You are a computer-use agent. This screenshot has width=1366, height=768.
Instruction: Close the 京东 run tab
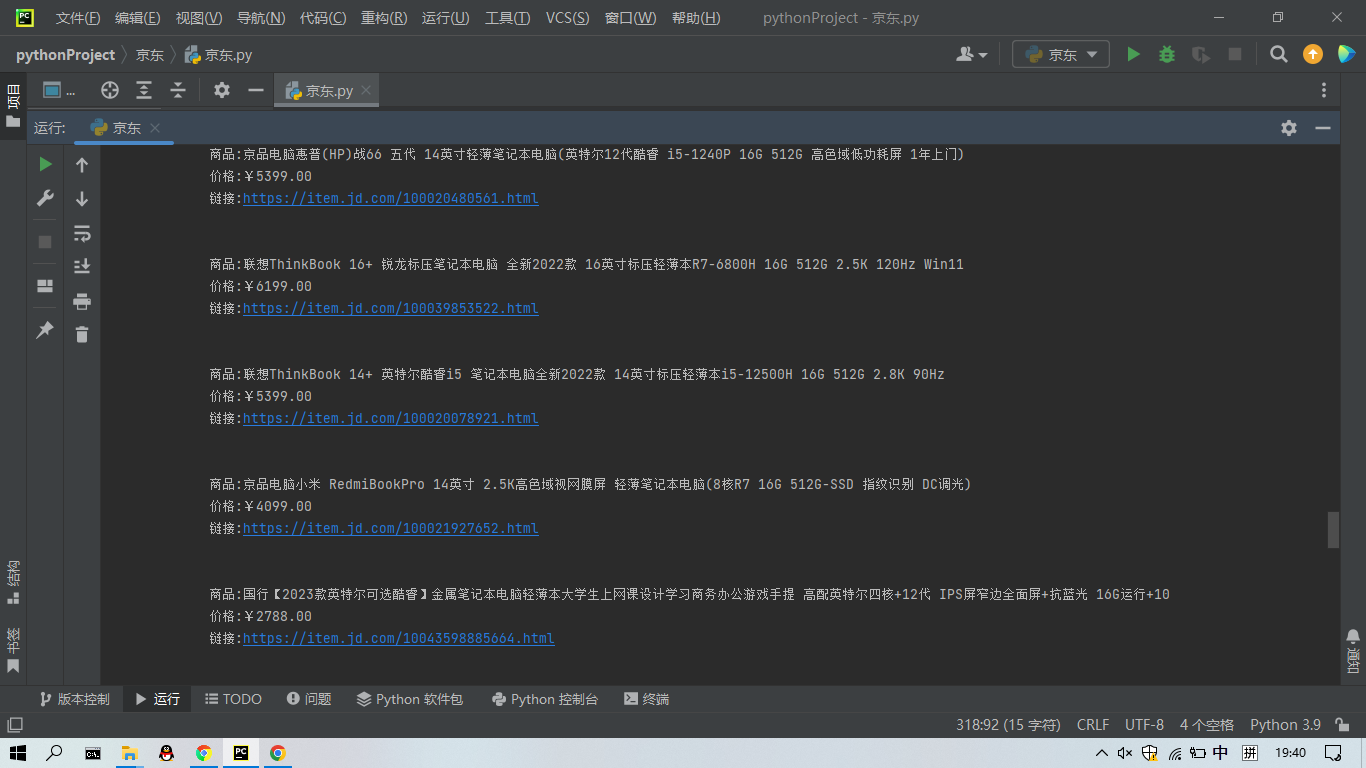click(154, 128)
